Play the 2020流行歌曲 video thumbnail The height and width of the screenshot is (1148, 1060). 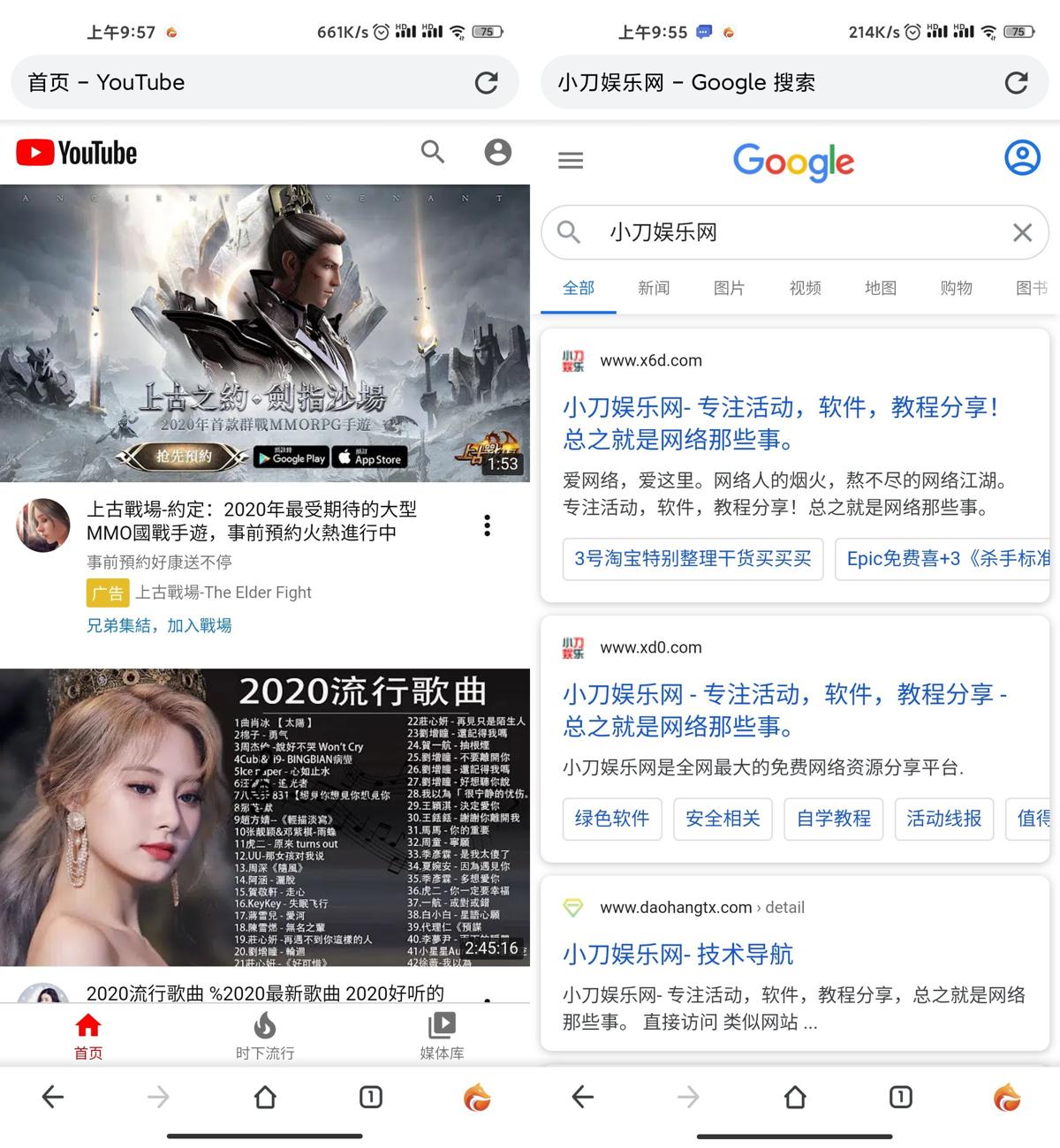[x=265, y=817]
